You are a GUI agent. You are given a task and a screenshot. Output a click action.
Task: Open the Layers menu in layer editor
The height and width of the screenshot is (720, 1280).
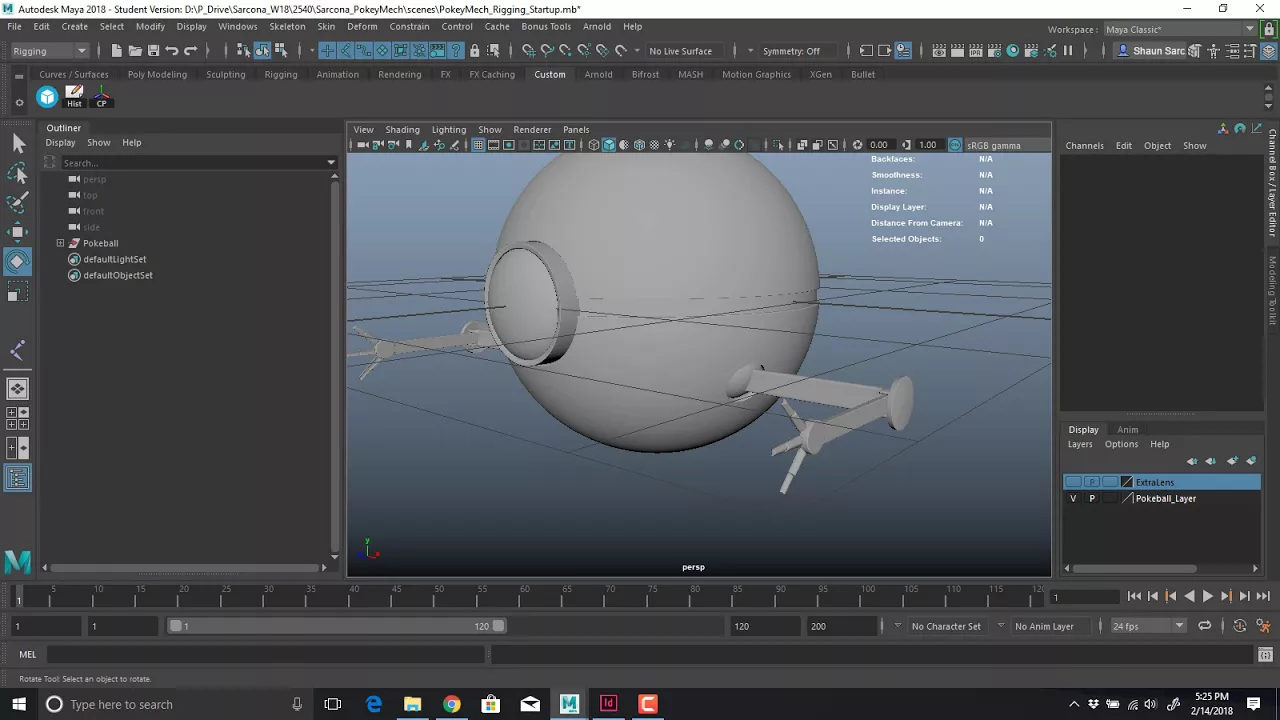(1080, 444)
